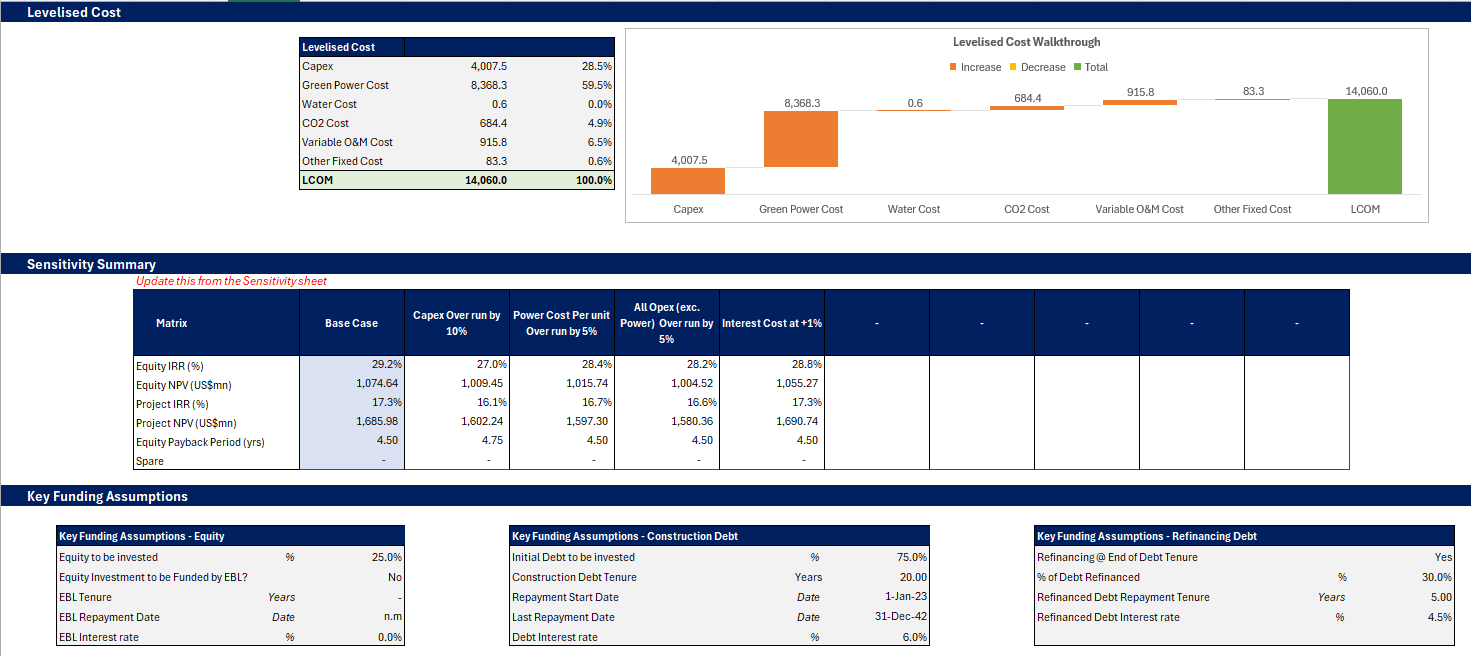Click the green Total legend swatch
This screenshot has width=1471, height=656.
coord(1077,67)
